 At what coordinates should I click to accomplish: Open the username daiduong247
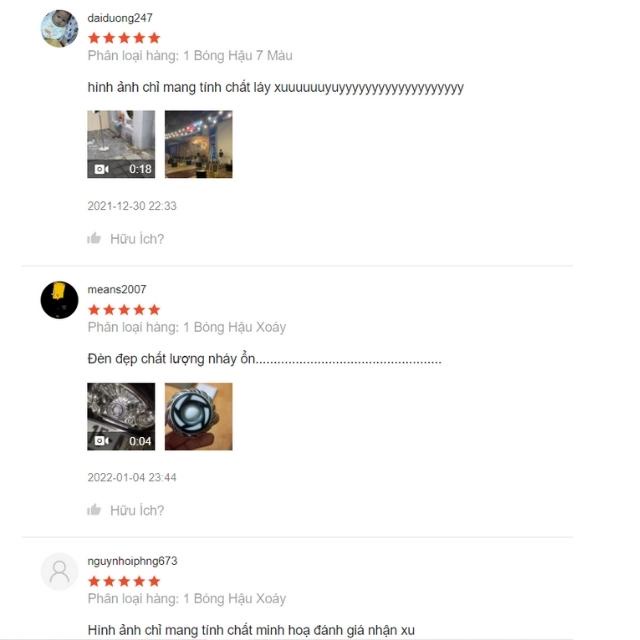(120, 18)
